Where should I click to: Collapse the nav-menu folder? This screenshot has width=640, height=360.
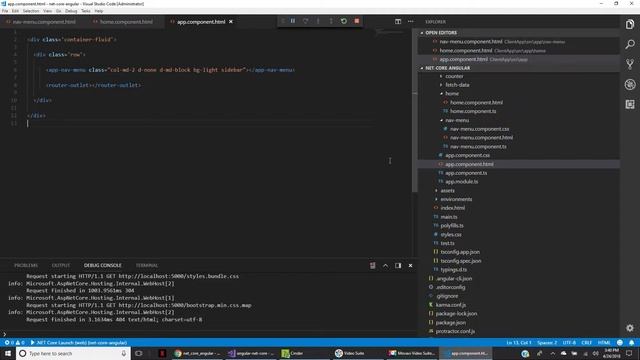point(457,120)
